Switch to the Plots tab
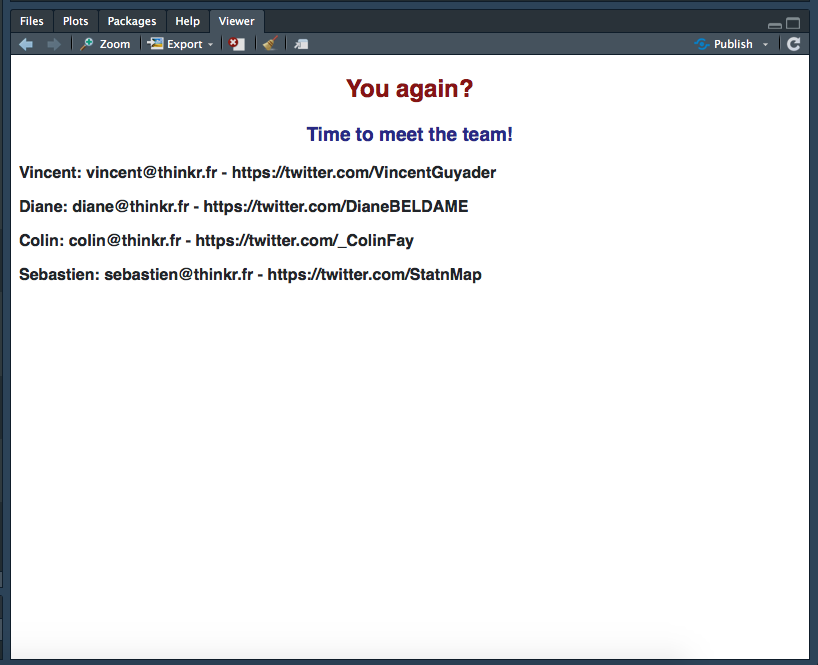The image size is (818, 665). click(76, 21)
